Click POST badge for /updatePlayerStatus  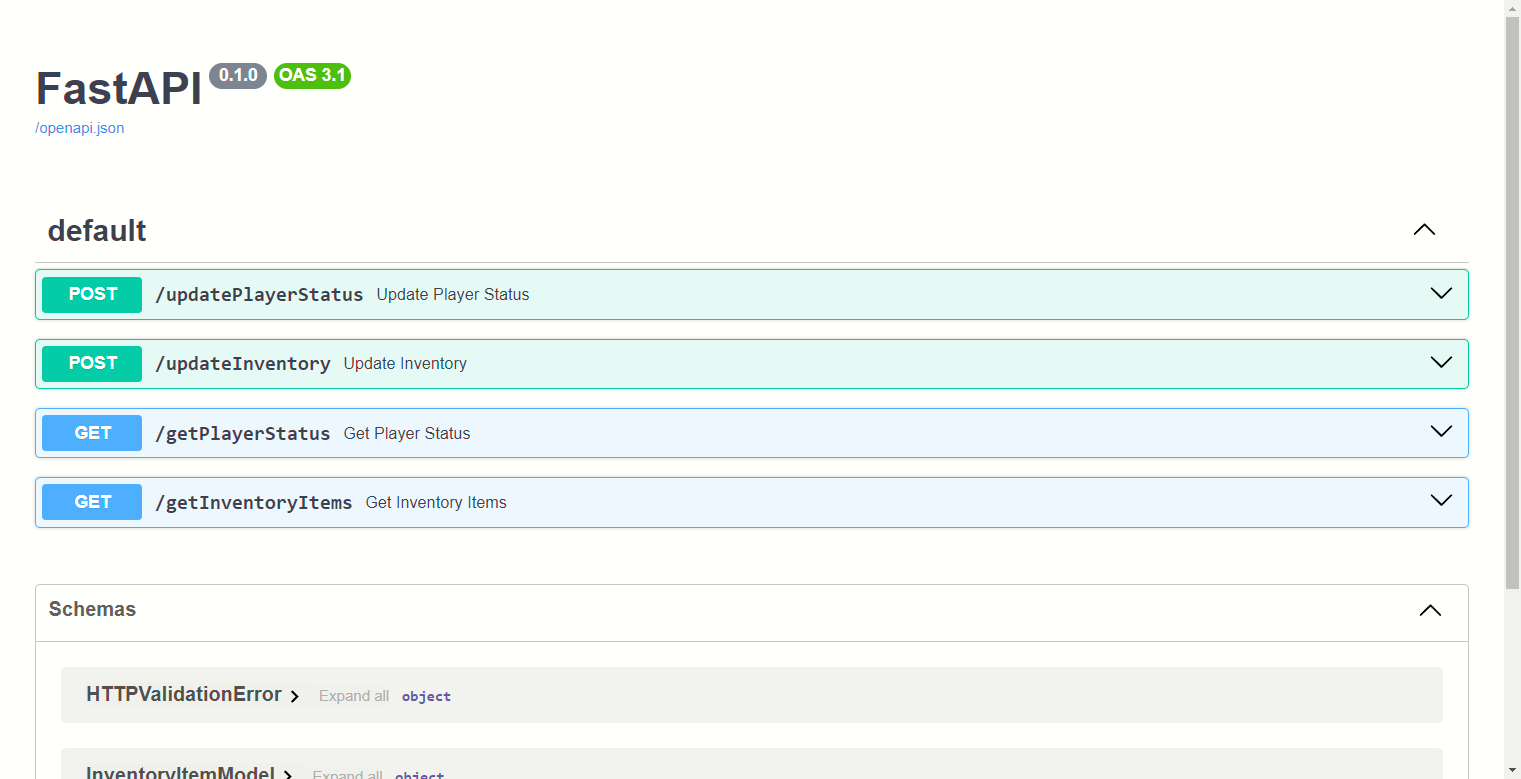point(92,294)
